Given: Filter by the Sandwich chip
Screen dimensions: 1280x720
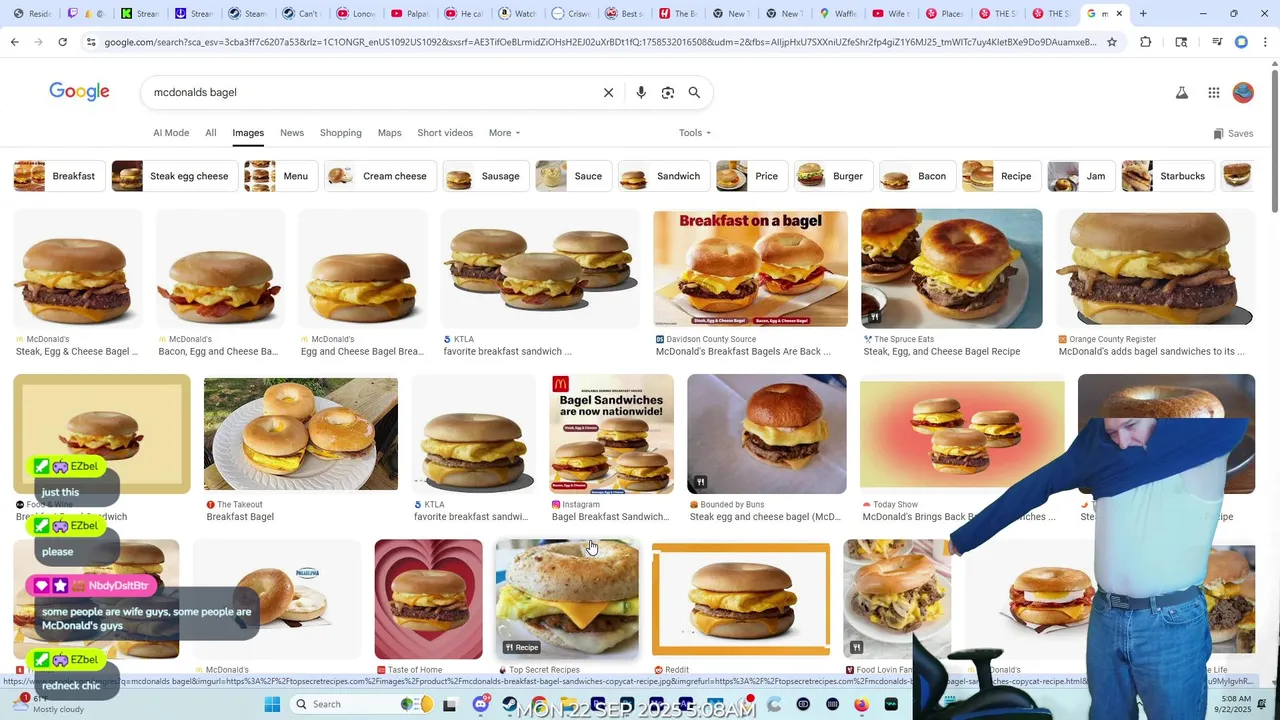Looking at the screenshot, I should point(664,176).
